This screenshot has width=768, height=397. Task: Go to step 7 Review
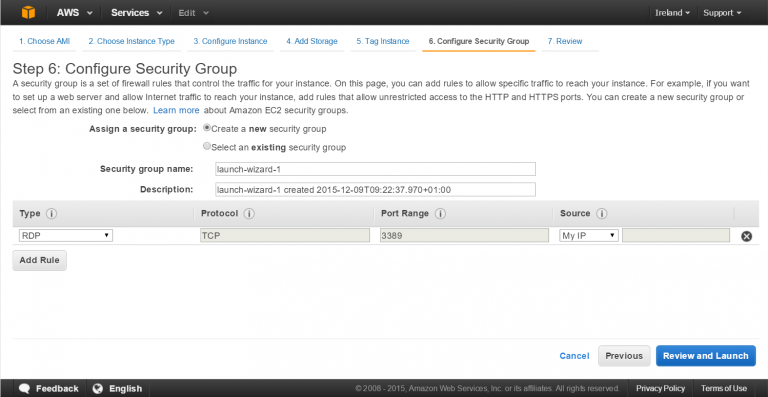click(565, 41)
